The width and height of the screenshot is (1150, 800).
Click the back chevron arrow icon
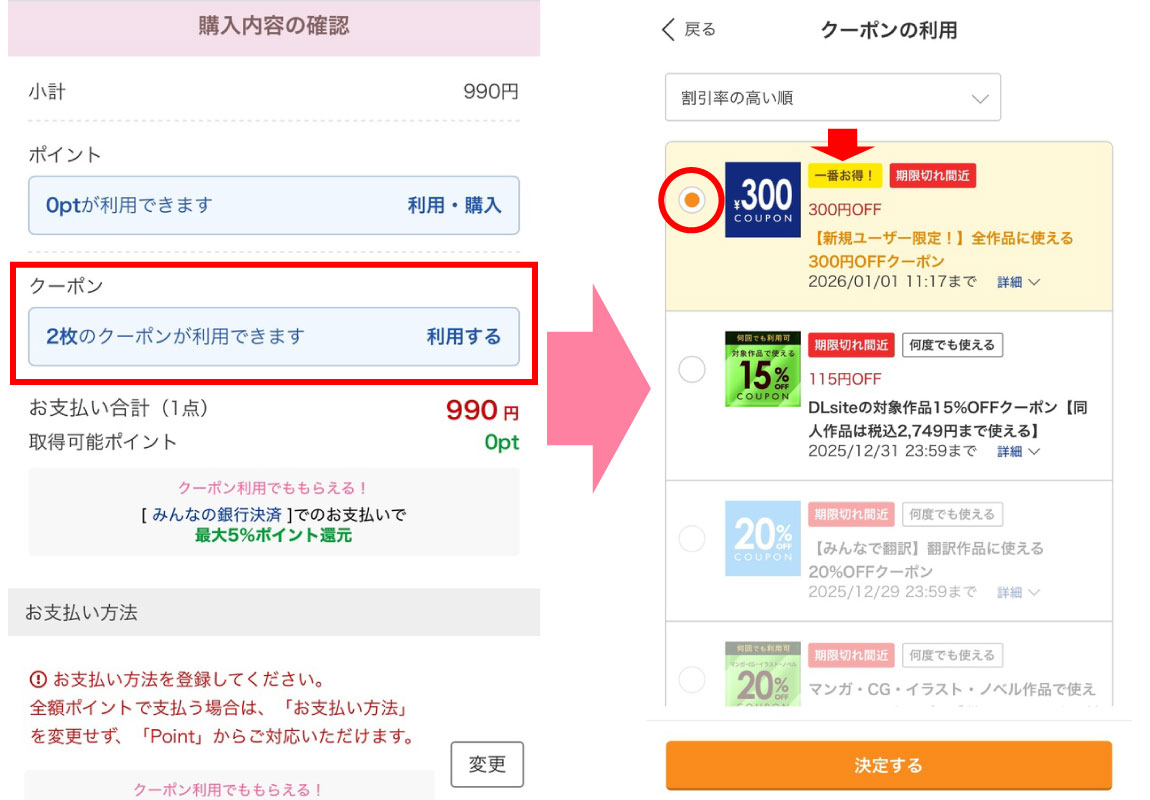coord(669,30)
